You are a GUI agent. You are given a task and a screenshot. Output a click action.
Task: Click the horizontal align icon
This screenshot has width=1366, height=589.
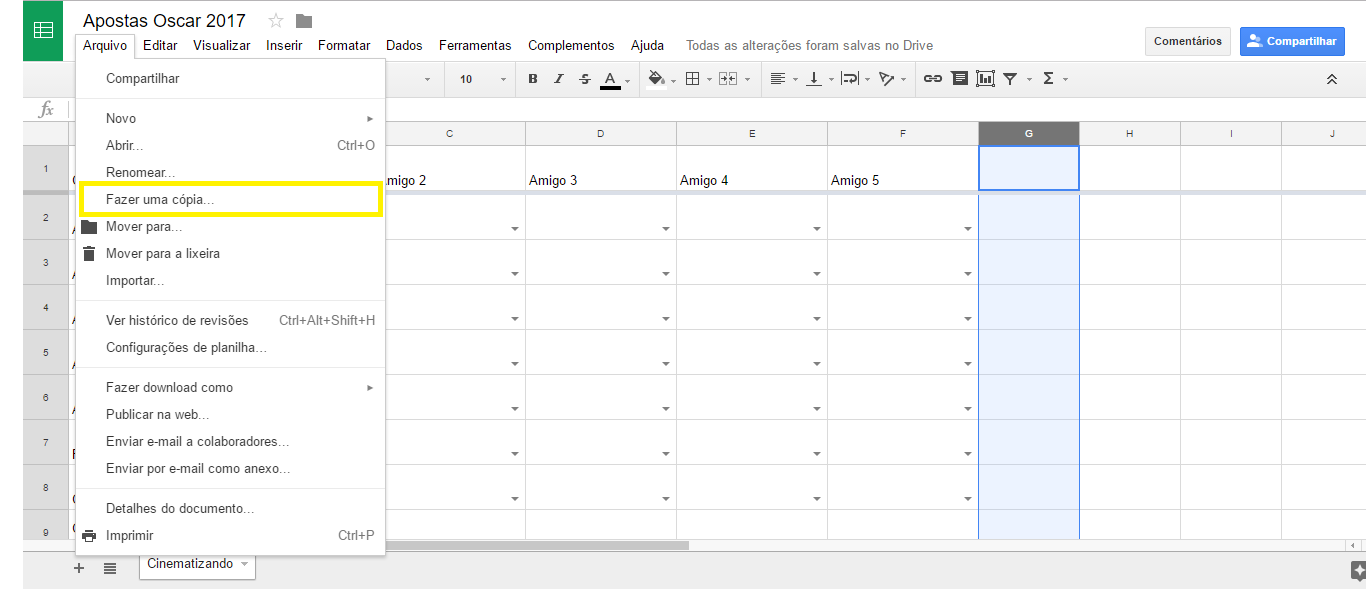pyautogui.click(x=778, y=79)
